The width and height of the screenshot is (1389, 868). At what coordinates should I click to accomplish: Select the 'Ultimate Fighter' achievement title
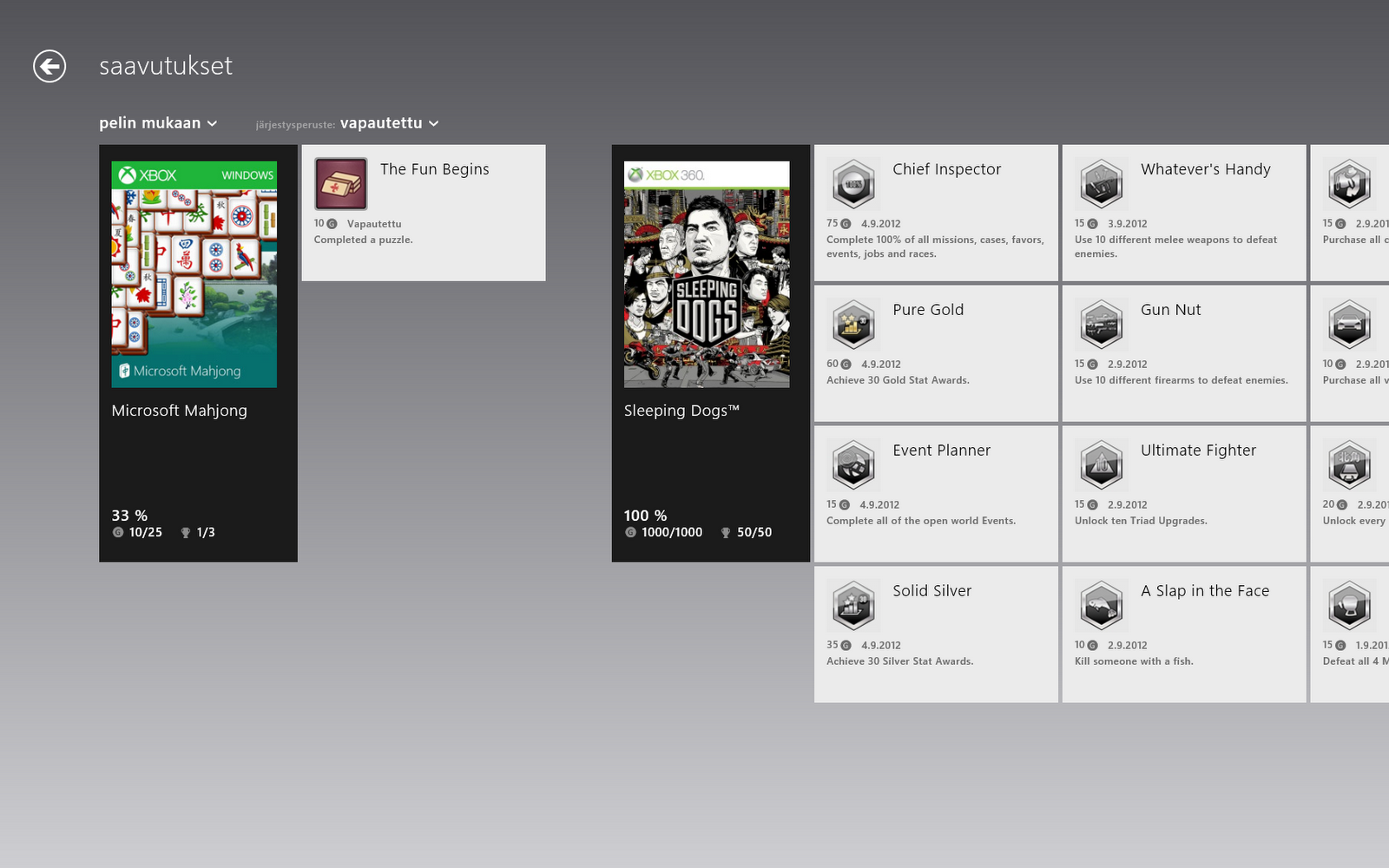1199,450
